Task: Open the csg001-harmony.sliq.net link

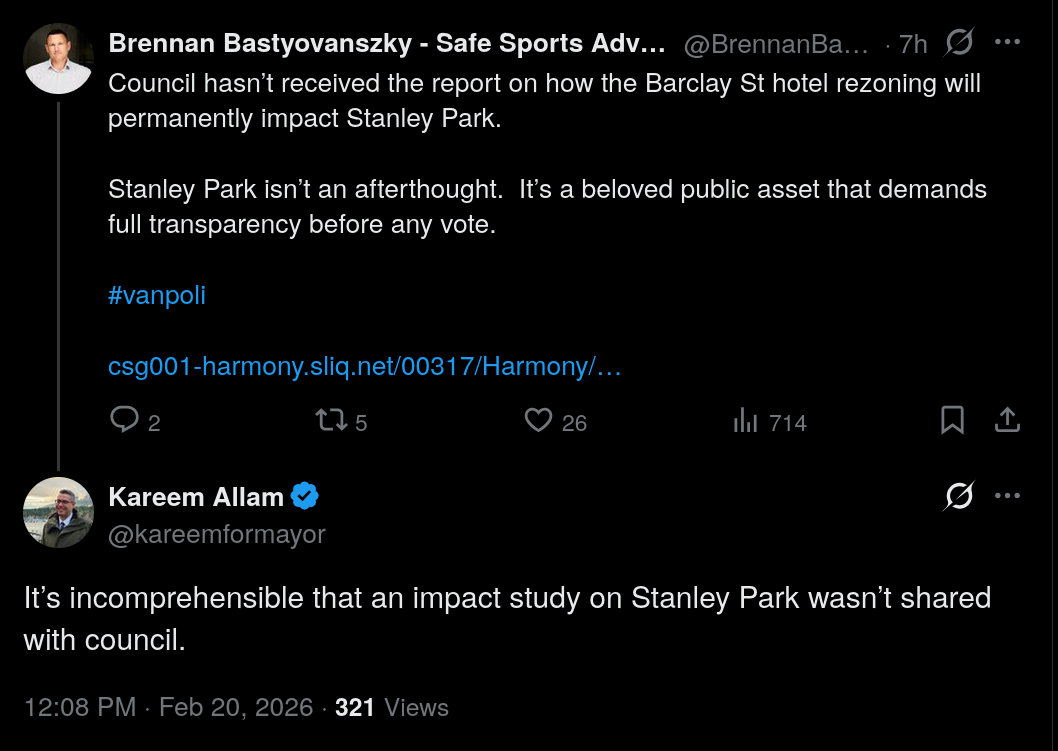Action: (364, 367)
